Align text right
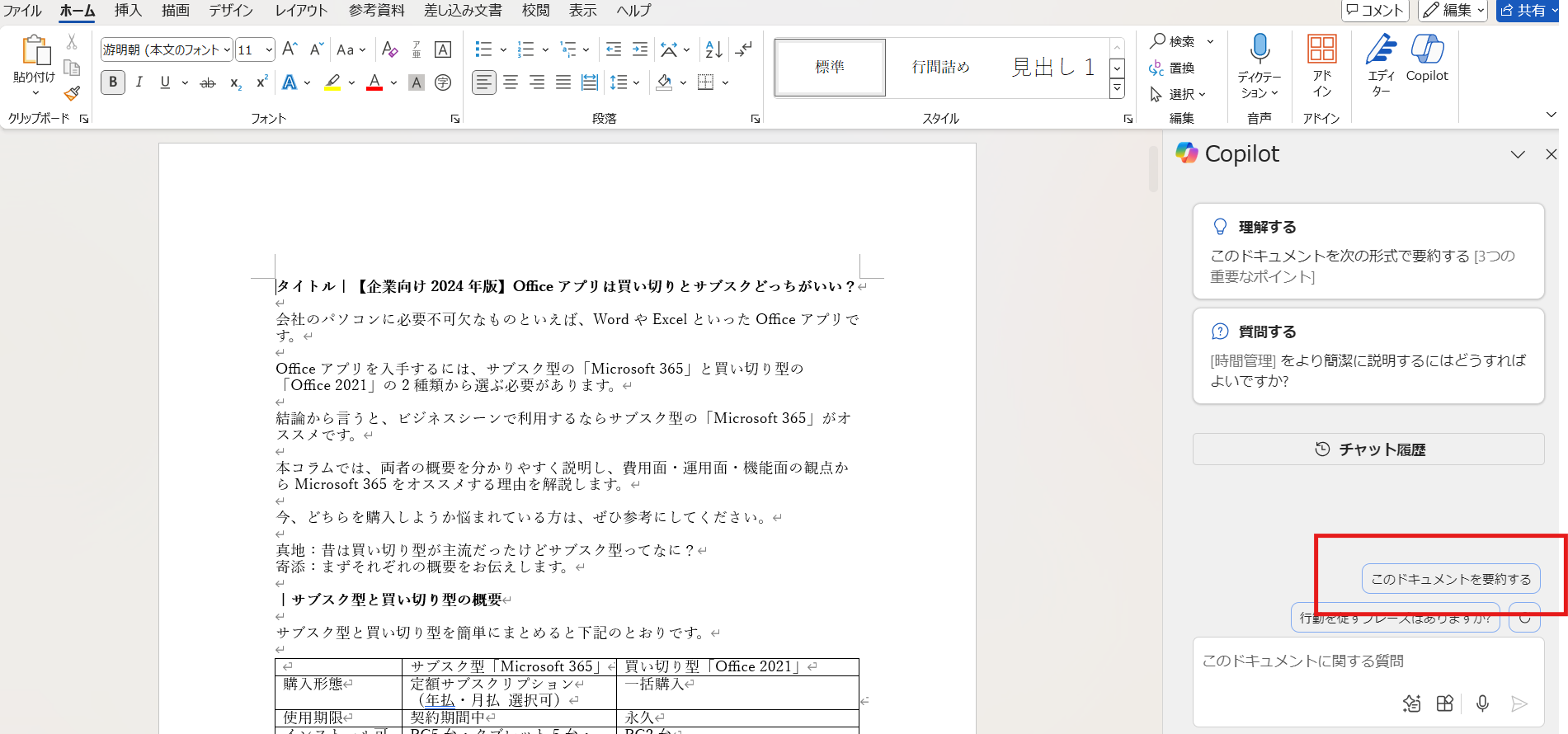The width and height of the screenshot is (1568, 734). tap(537, 82)
